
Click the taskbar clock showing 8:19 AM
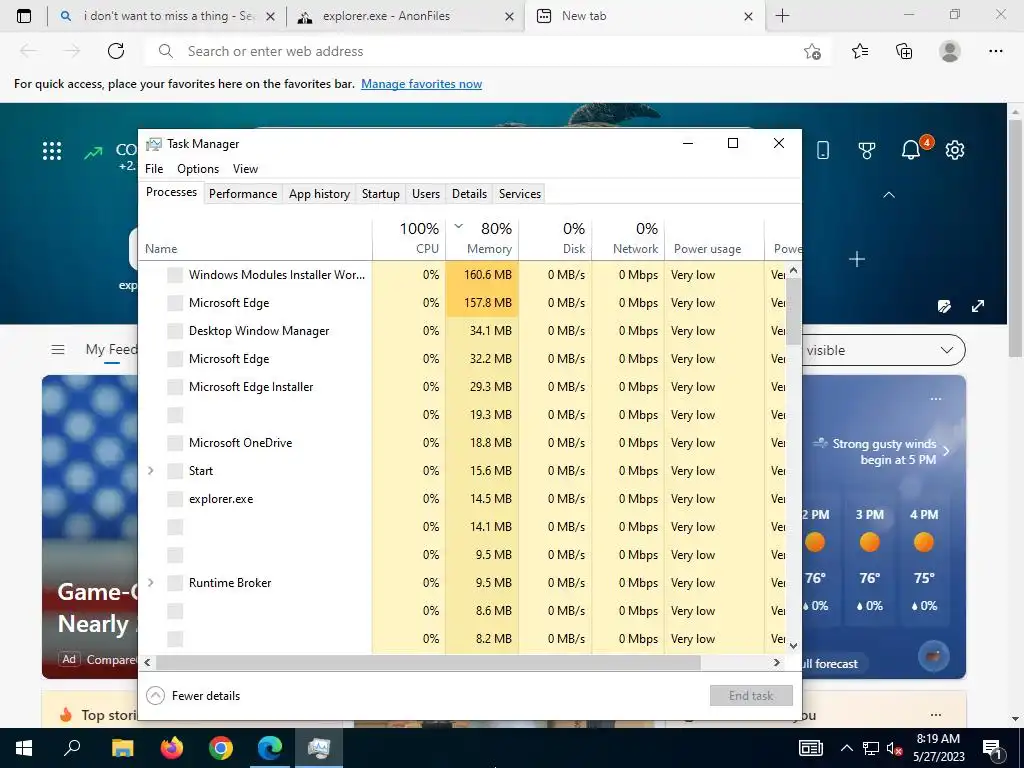pos(938,748)
